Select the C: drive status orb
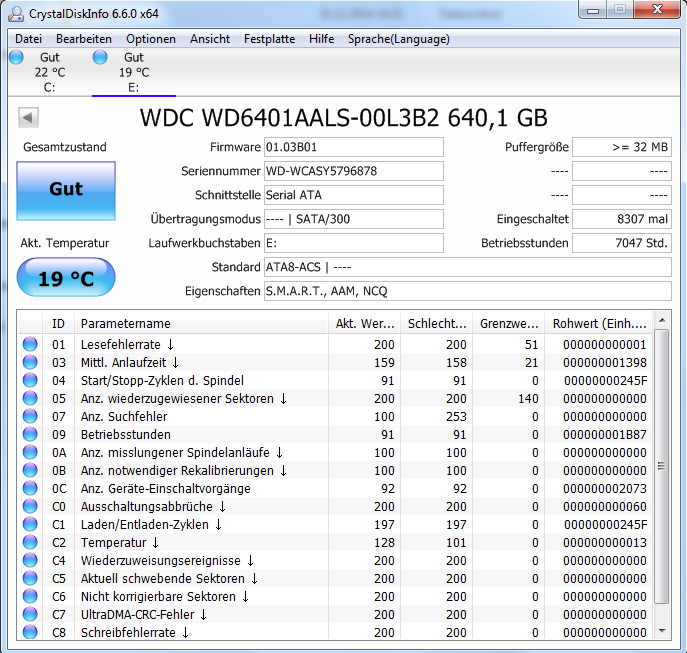This screenshot has height=653, width=687. [16, 57]
